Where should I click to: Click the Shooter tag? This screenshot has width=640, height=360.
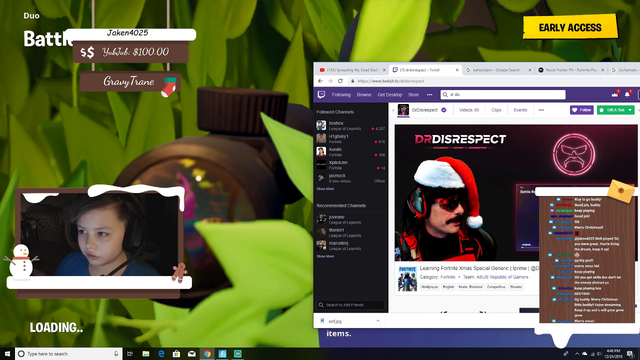(x=516, y=287)
